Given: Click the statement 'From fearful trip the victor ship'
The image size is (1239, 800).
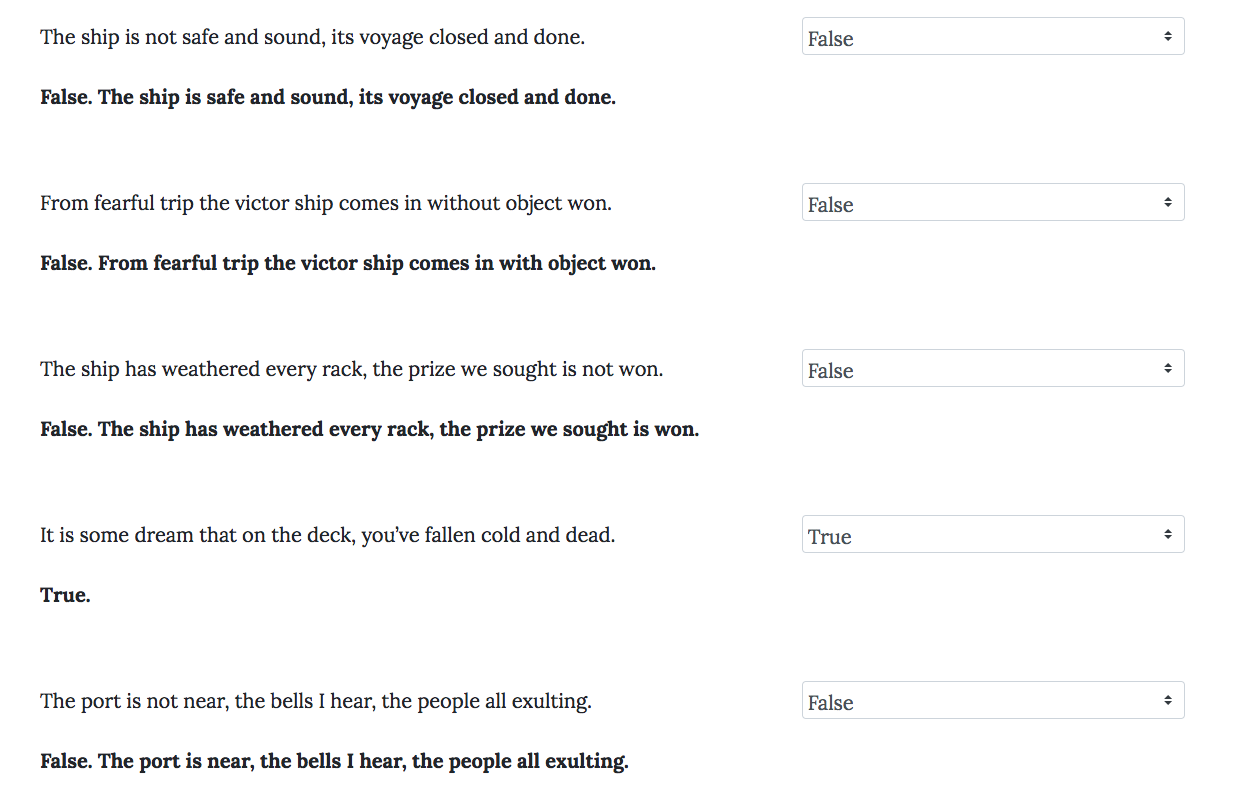Looking at the screenshot, I should [325, 204].
